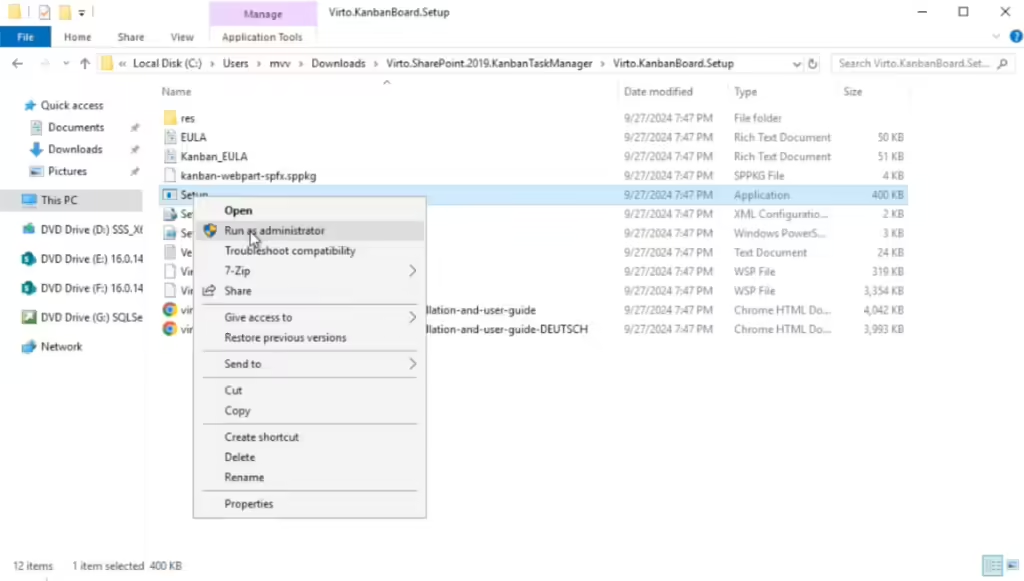Sort by Name column header
1024x581 pixels.
176,91
